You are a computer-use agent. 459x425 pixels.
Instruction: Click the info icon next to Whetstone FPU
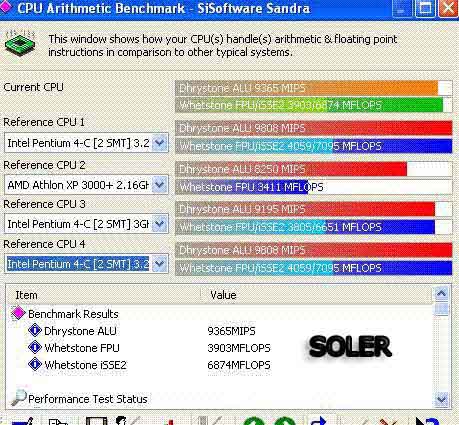point(35,347)
